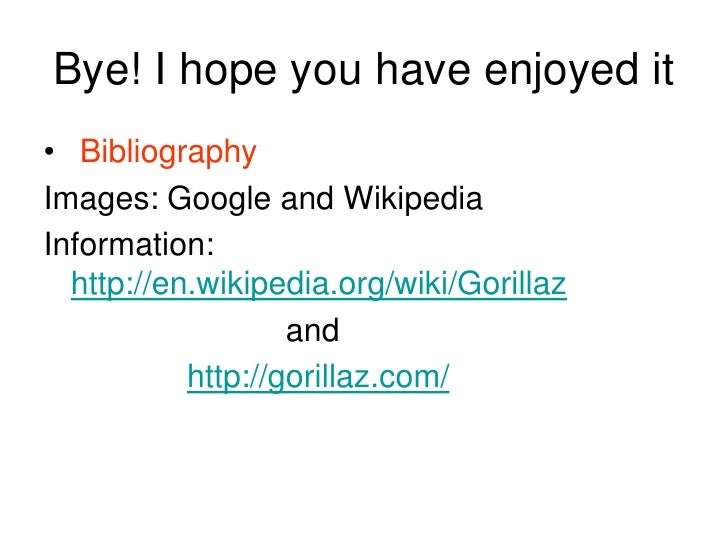This screenshot has height=546, width=728.
Task: Click the standalone 'and' between the links
Action: tap(312, 331)
